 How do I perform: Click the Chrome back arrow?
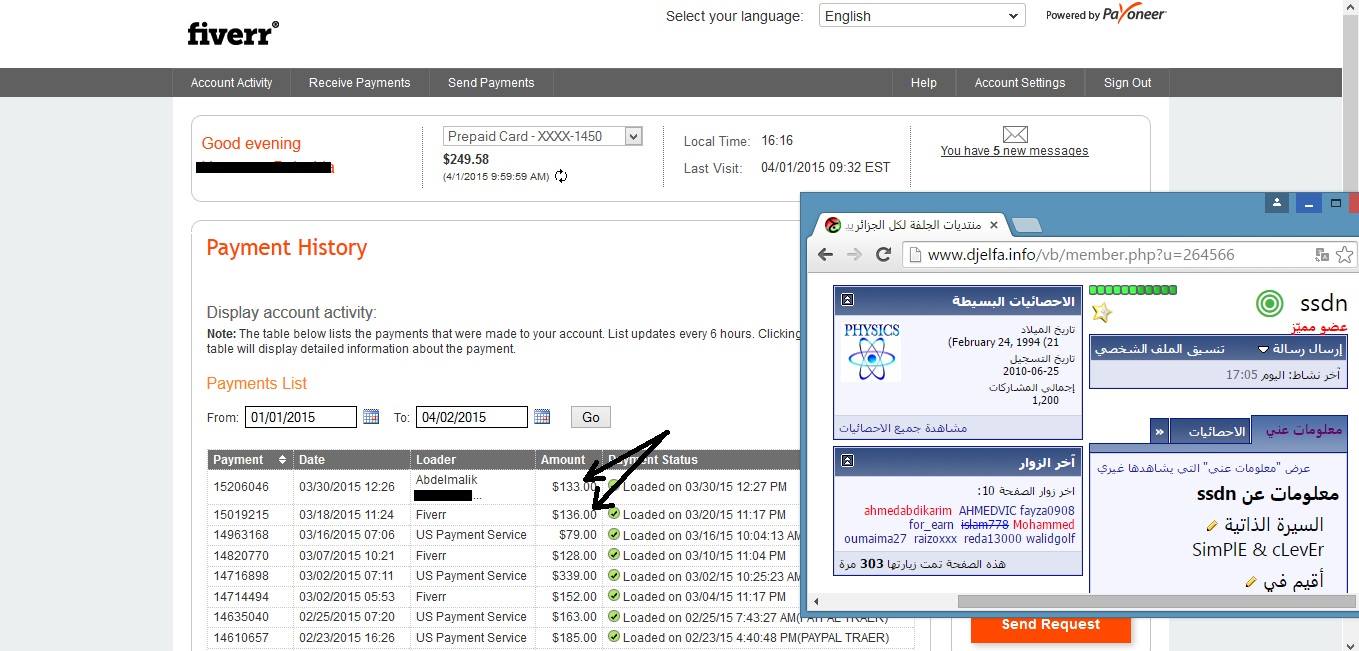coord(825,254)
